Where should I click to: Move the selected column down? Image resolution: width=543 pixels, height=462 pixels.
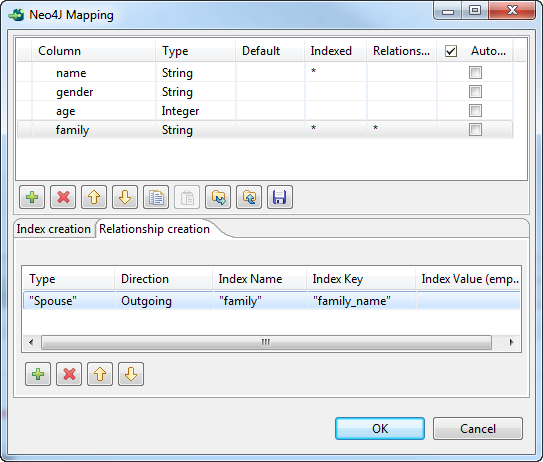coord(125,197)
